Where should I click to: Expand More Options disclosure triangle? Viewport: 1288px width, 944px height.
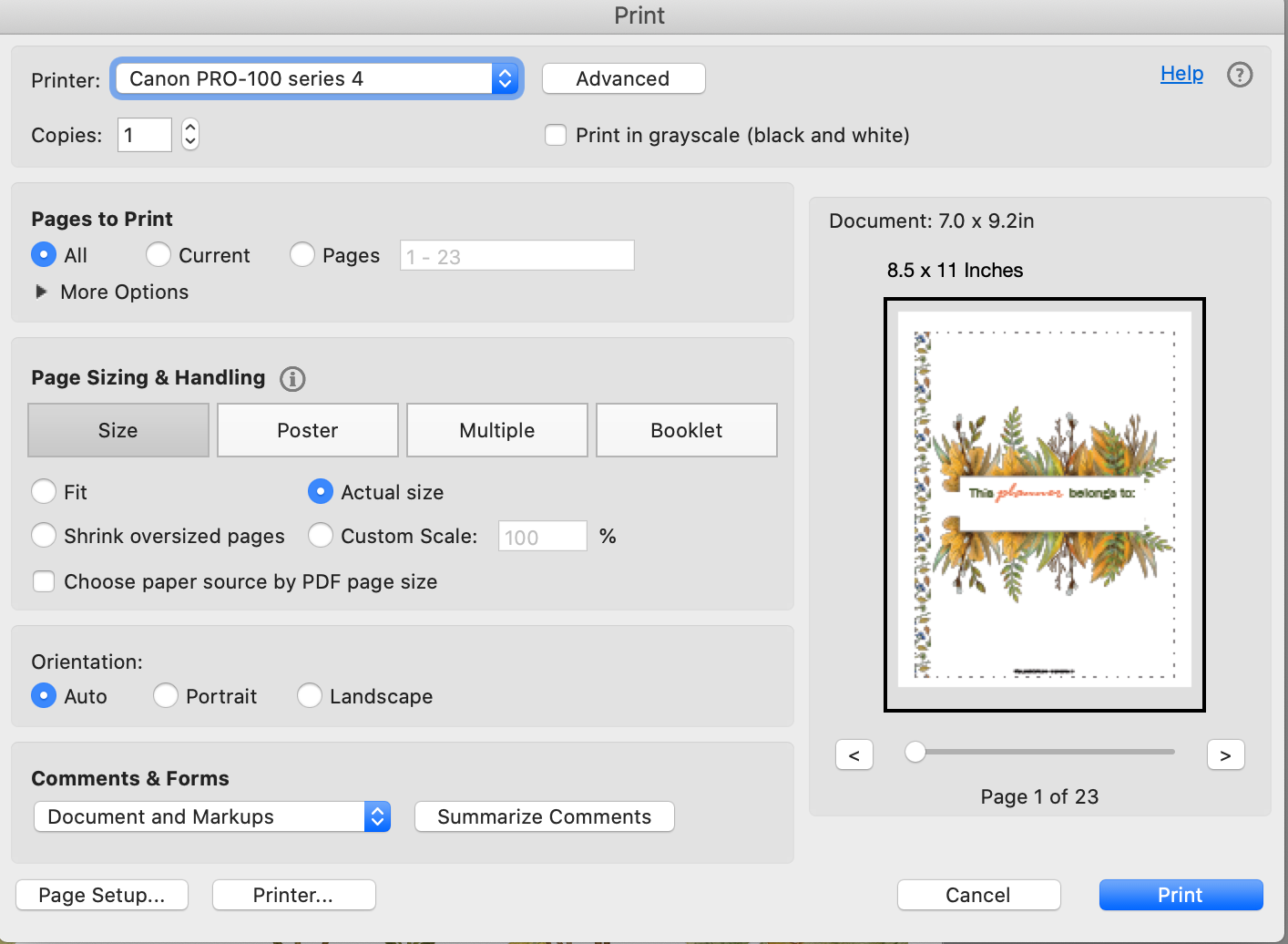(x=41, y=292)
